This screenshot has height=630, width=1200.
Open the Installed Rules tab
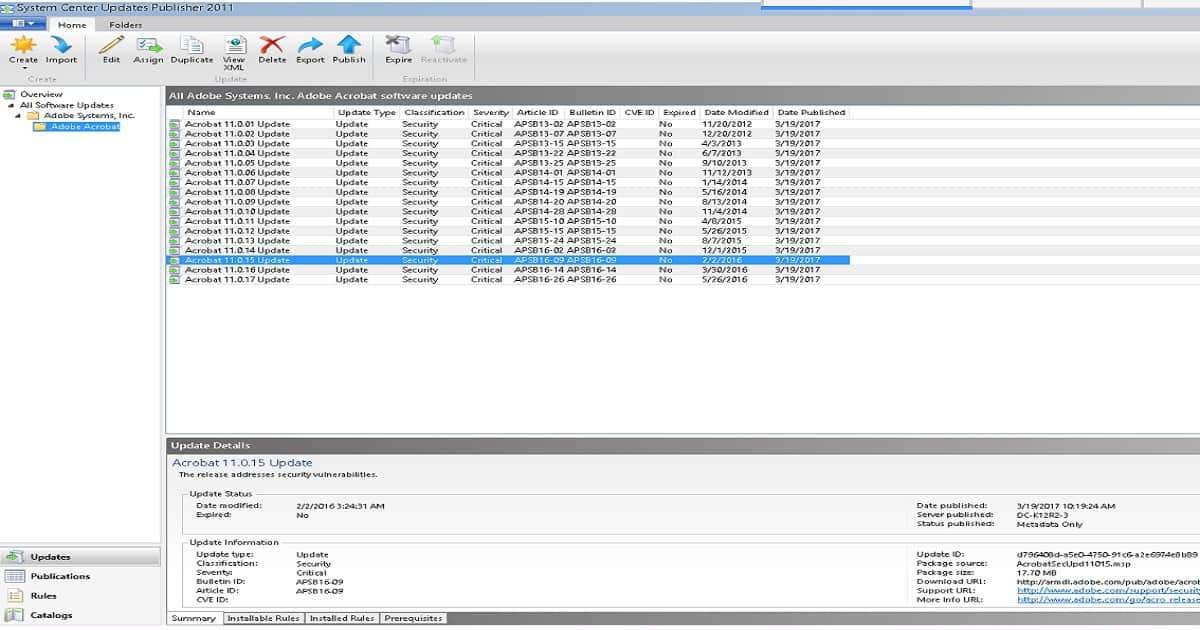[342, 619]
